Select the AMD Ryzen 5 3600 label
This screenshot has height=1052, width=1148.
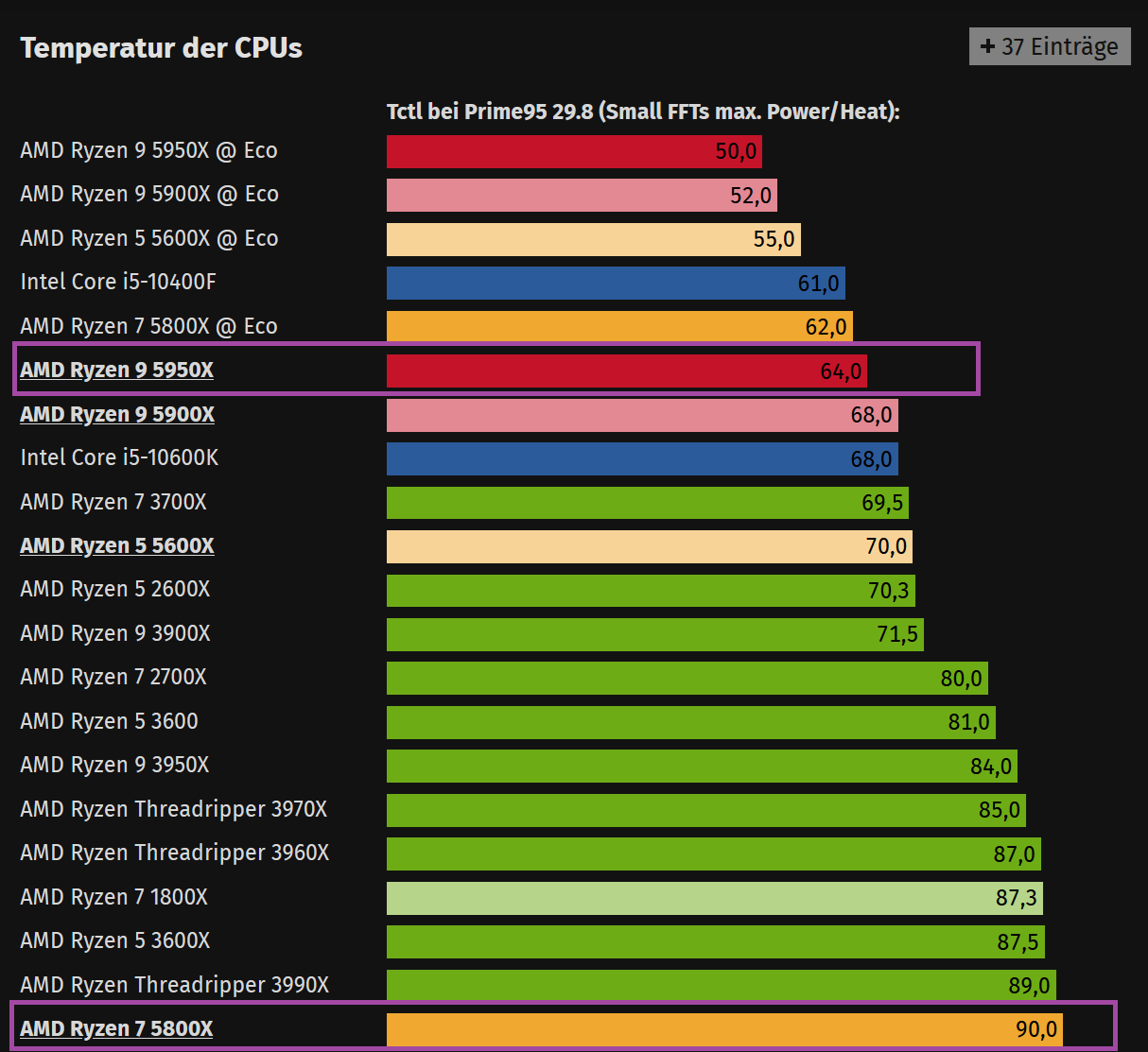[109, 721]
